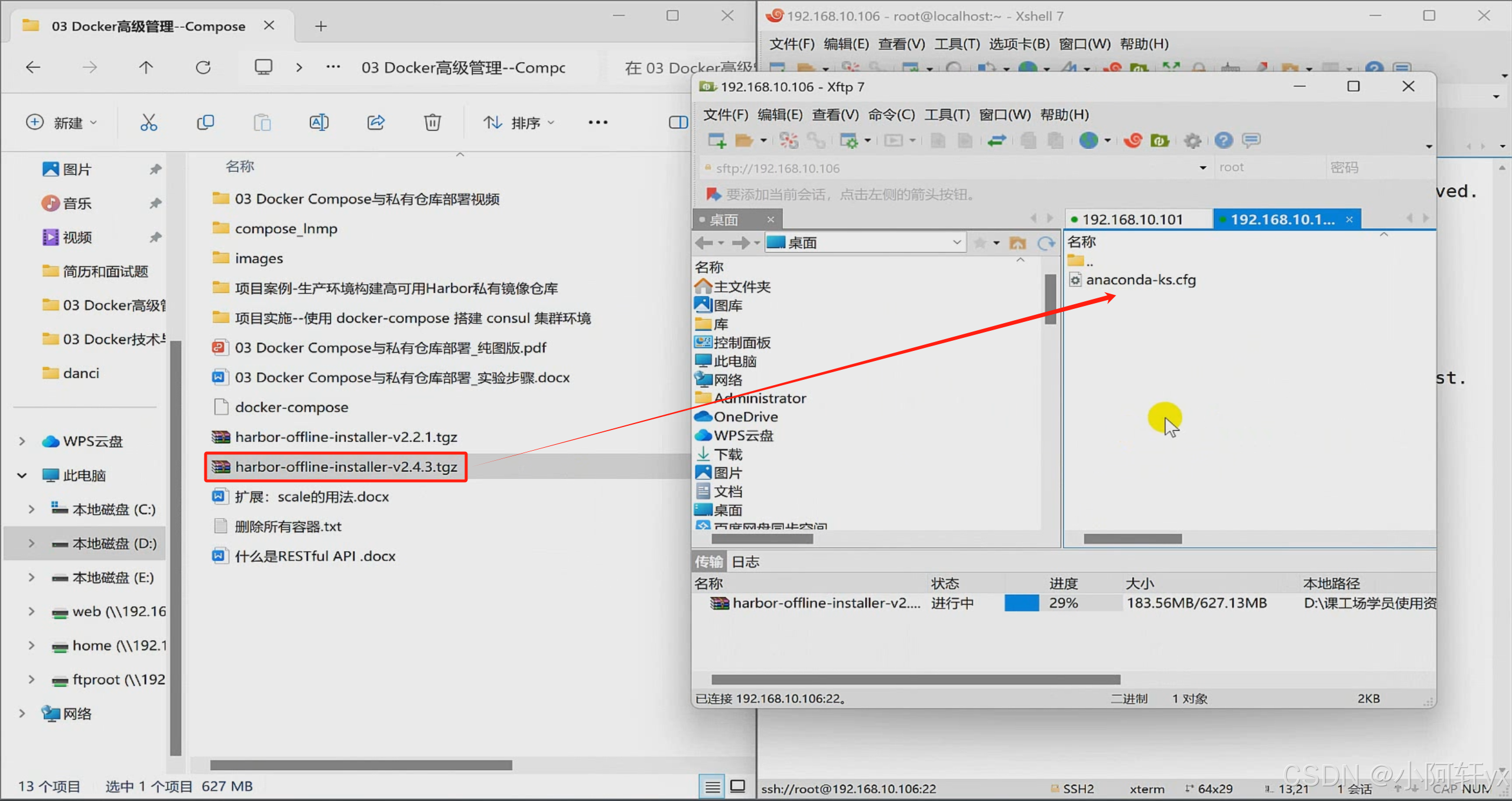Expand 本地磁盘 (E:) in Explorer sidebar
Image resolution: width=1512 pixels, height=801 pixels.
pyautogui.click(x=31, y=577)
